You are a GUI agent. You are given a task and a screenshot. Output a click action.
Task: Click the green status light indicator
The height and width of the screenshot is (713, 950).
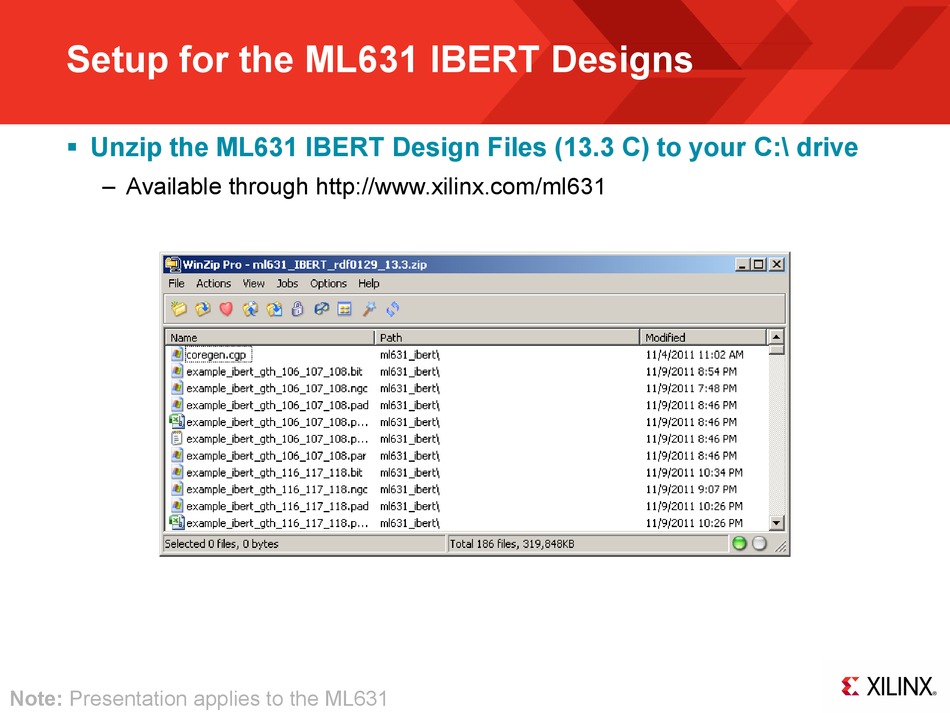739,544
